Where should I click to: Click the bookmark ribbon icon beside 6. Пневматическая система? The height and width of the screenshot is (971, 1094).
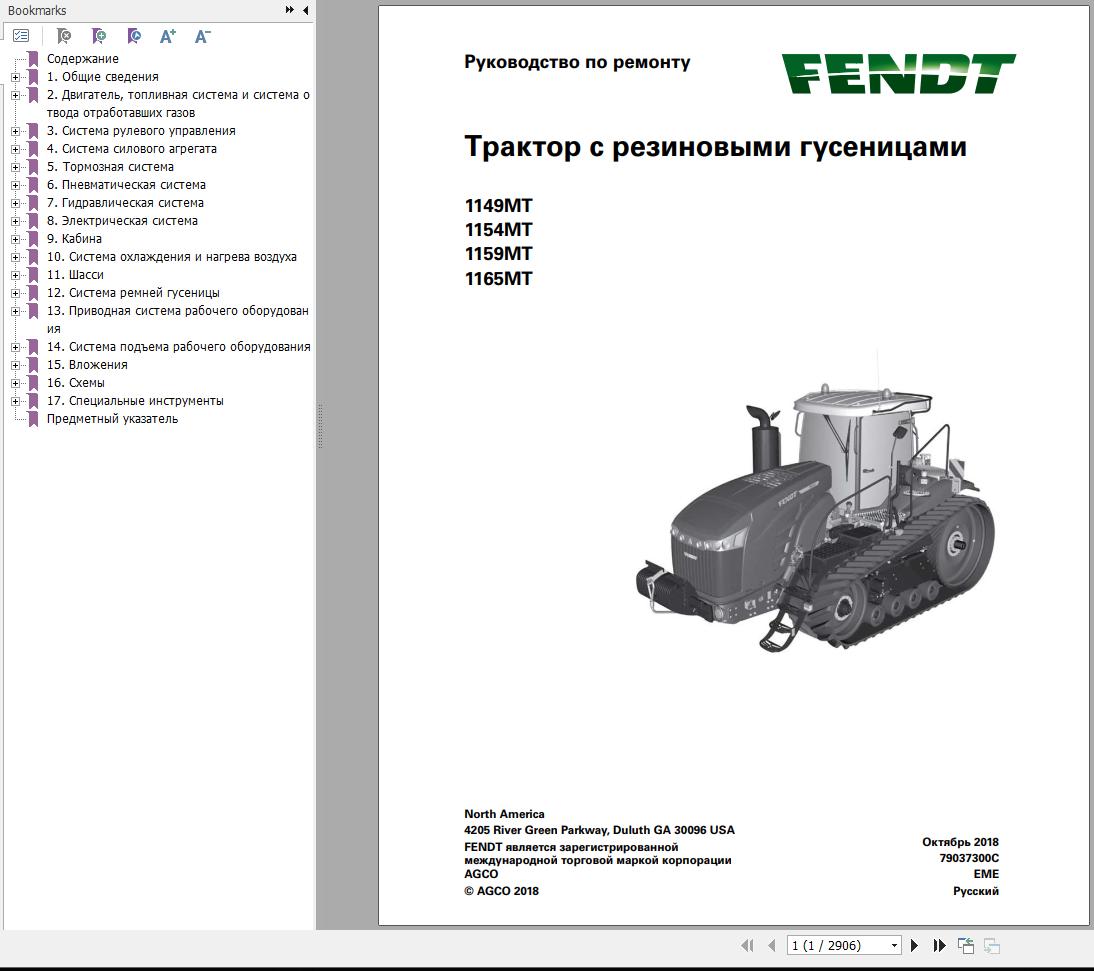[33, 185]
